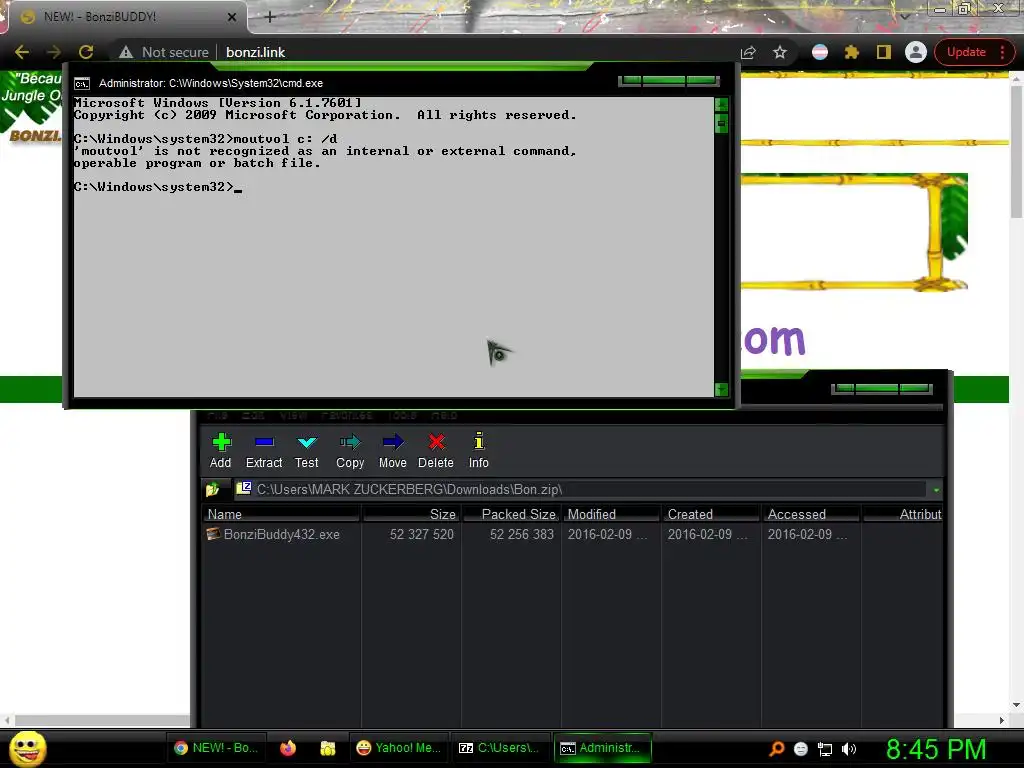This screenshot has width=1024, height=768.
Task: Click the Extract tool in 7-Zip
Action: (x=264, y=451)
